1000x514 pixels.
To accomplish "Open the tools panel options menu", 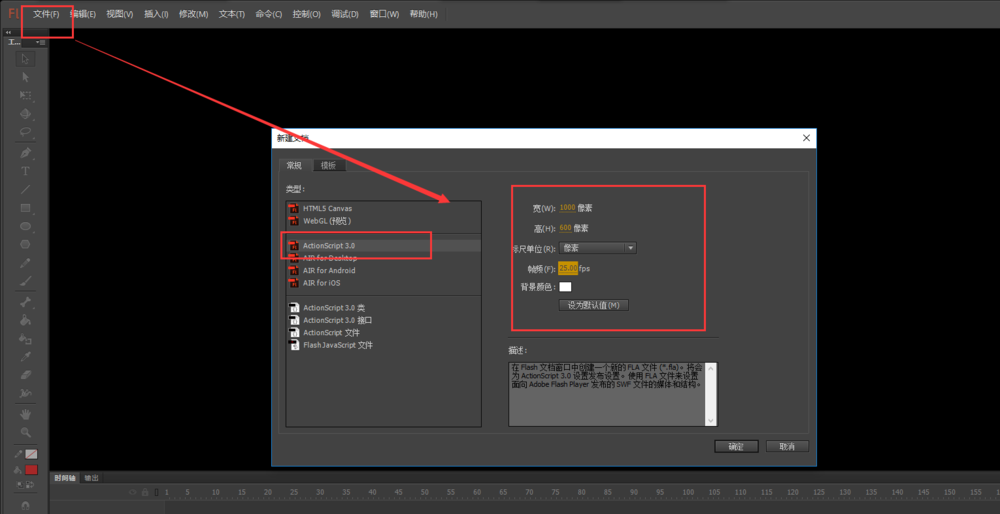I will (41, 42).
